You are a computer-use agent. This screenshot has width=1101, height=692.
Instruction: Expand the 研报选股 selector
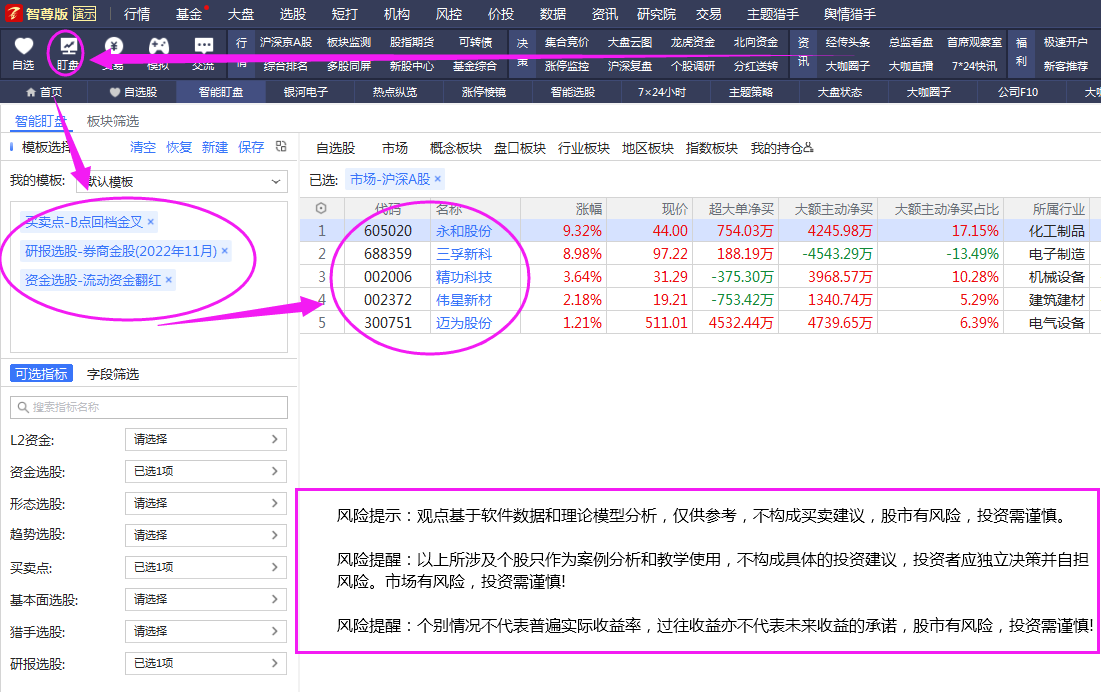click(206, 663)
